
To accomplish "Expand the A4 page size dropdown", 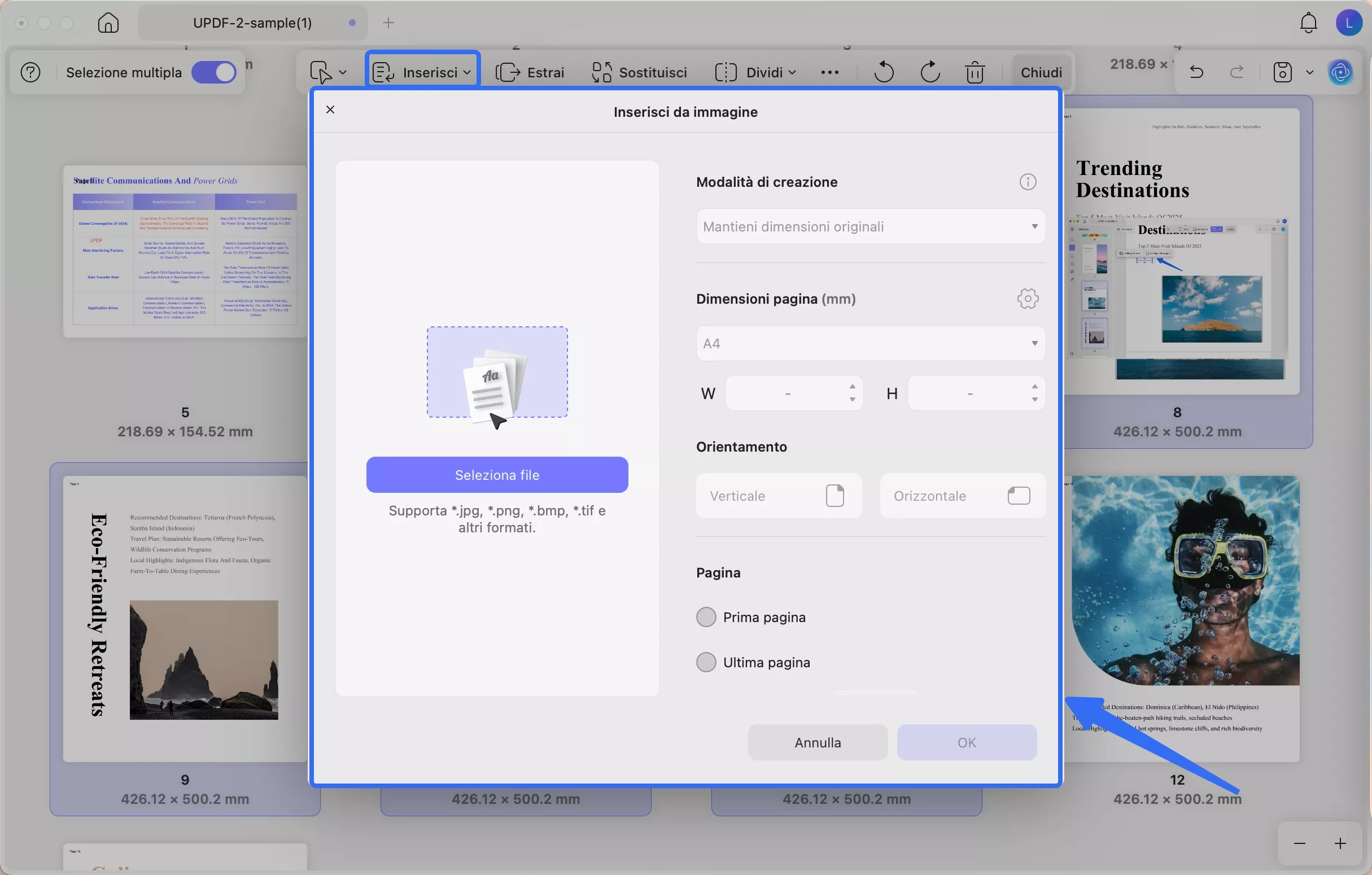I will tap(870, 343).
